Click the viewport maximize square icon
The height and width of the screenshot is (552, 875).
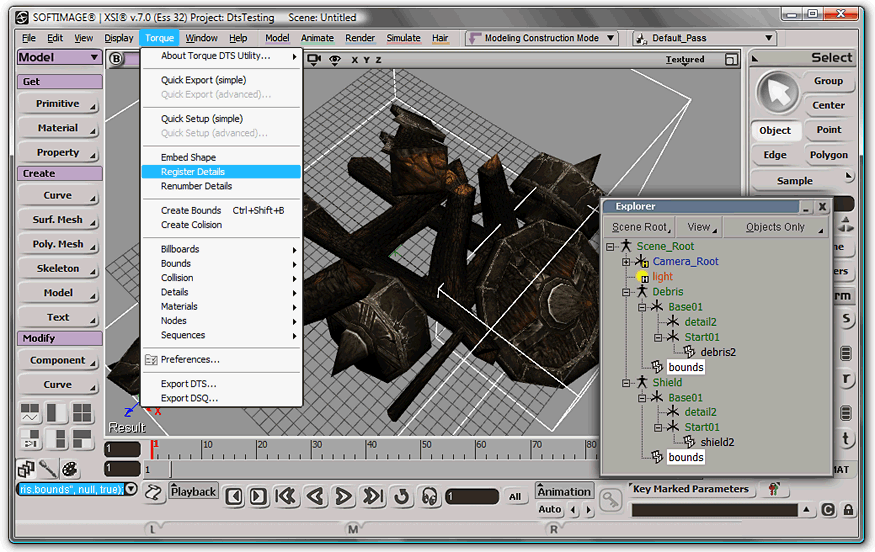tap(731, 59)
